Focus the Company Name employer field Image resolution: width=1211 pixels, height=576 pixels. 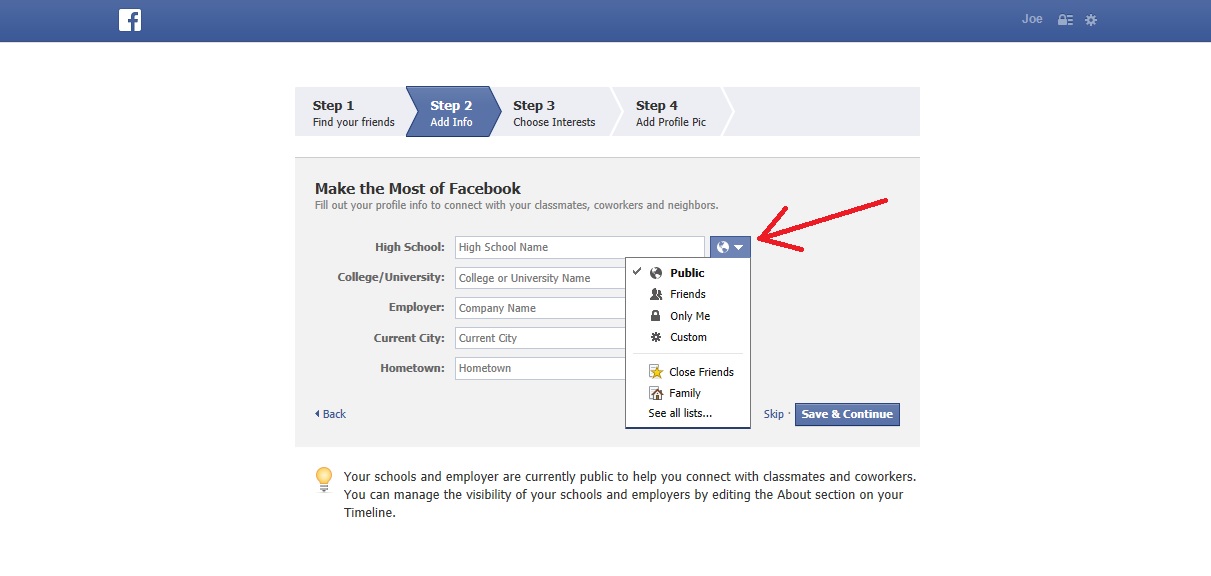tap(541, 308)
